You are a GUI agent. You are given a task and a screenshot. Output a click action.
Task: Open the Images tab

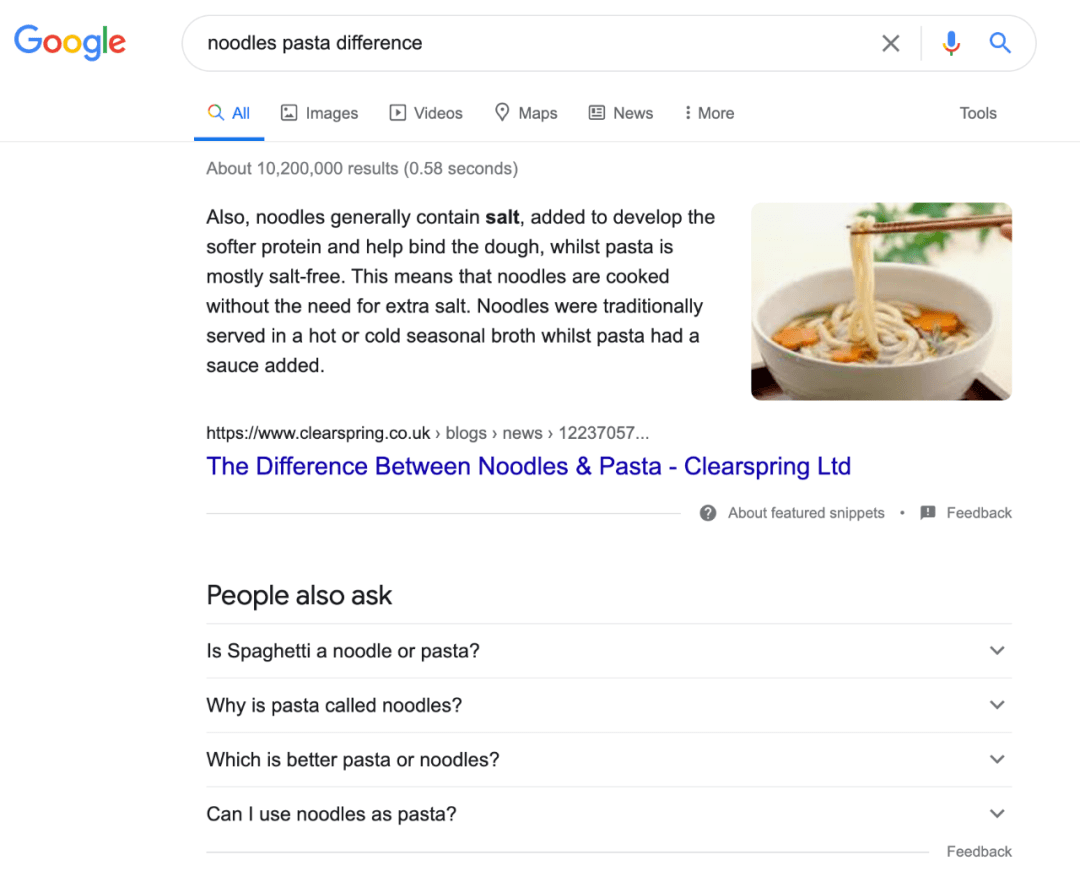point(320,113)
